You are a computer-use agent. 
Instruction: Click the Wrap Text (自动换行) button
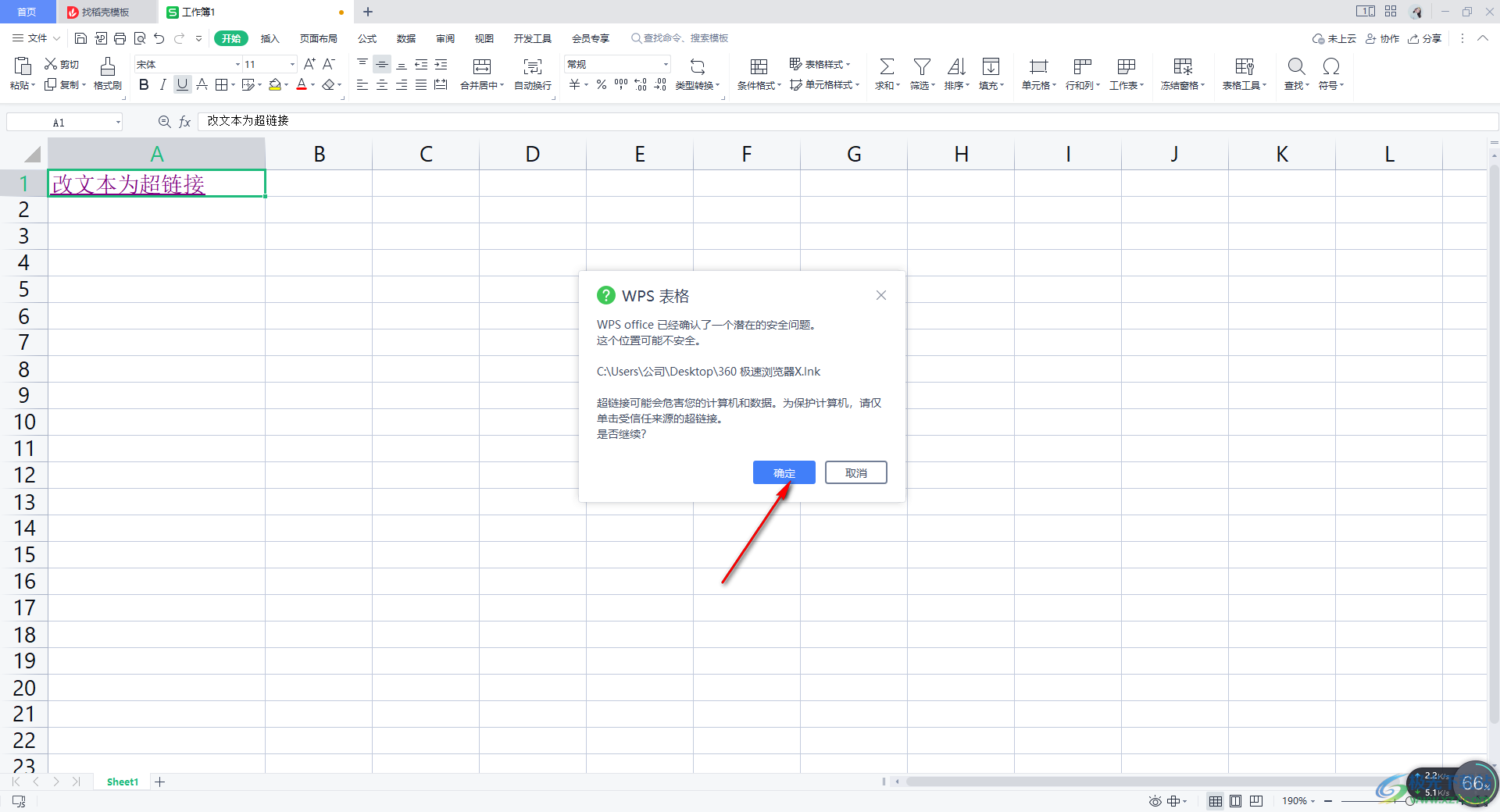click(x=533, y=74)
